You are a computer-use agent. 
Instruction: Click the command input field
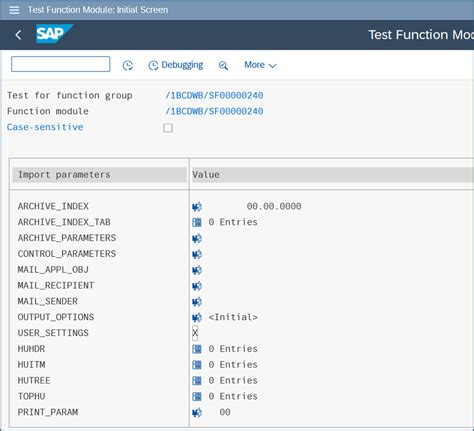61,64
